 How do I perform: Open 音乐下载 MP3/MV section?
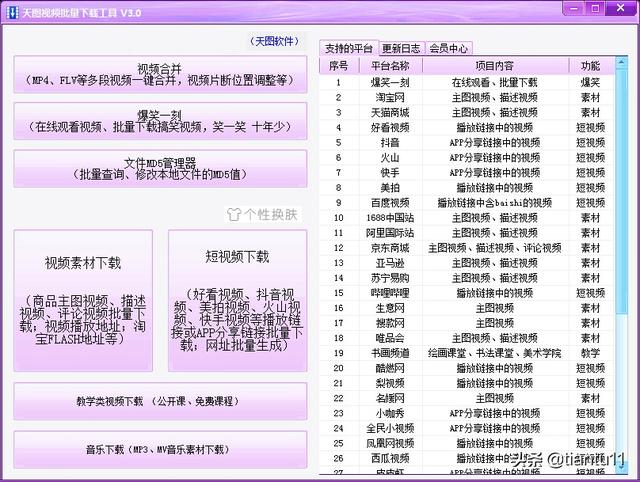(160, 449)
